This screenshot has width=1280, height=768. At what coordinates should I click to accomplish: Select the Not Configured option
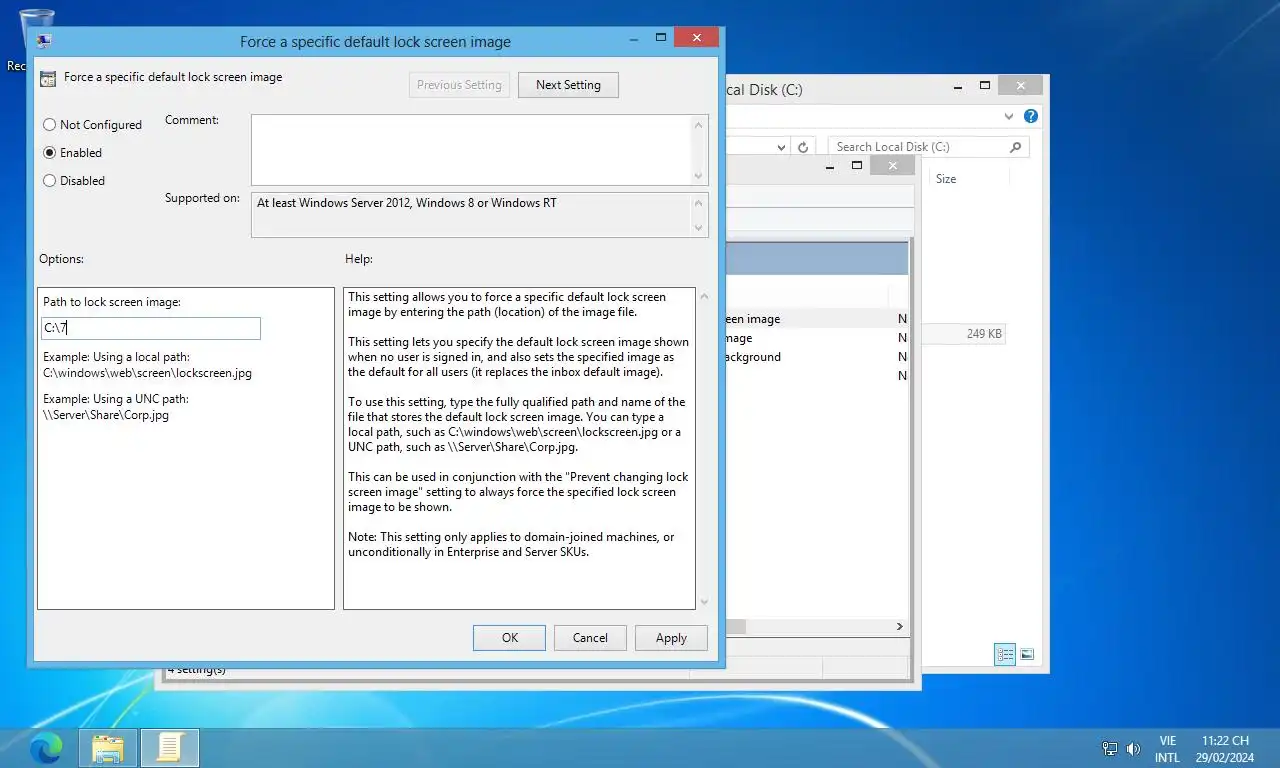[92, 125]
